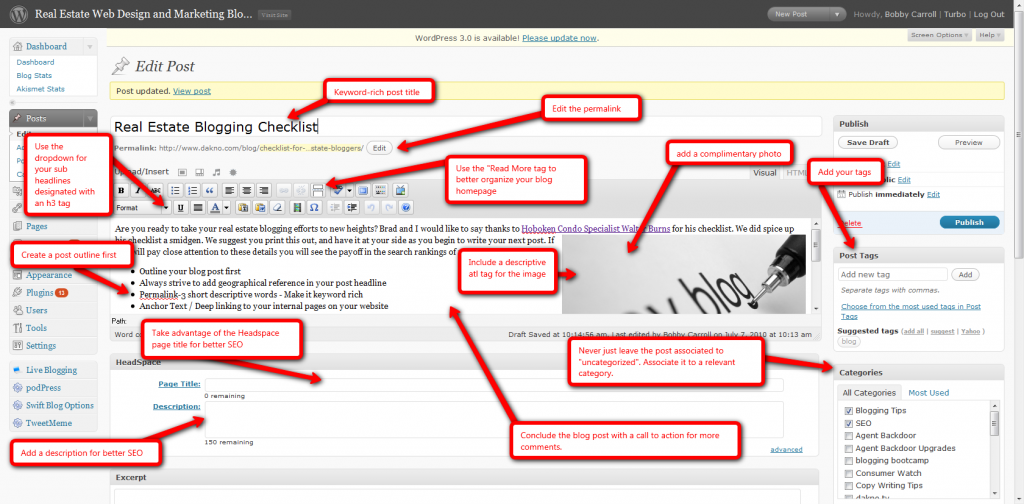Image resolution: width=1024 pixels, height=504 pixels.
Task: Check the Agent Backdoor category
Action: pos(848,435)
